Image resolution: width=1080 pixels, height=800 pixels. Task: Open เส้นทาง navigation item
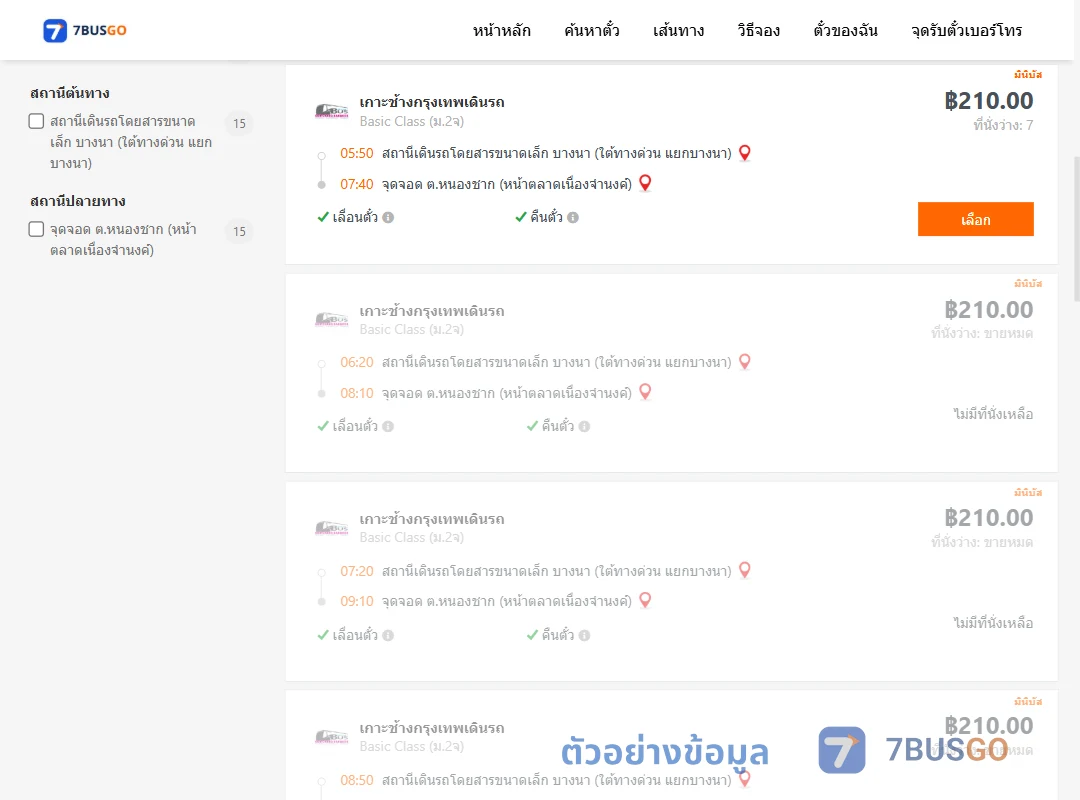point(678,30)
